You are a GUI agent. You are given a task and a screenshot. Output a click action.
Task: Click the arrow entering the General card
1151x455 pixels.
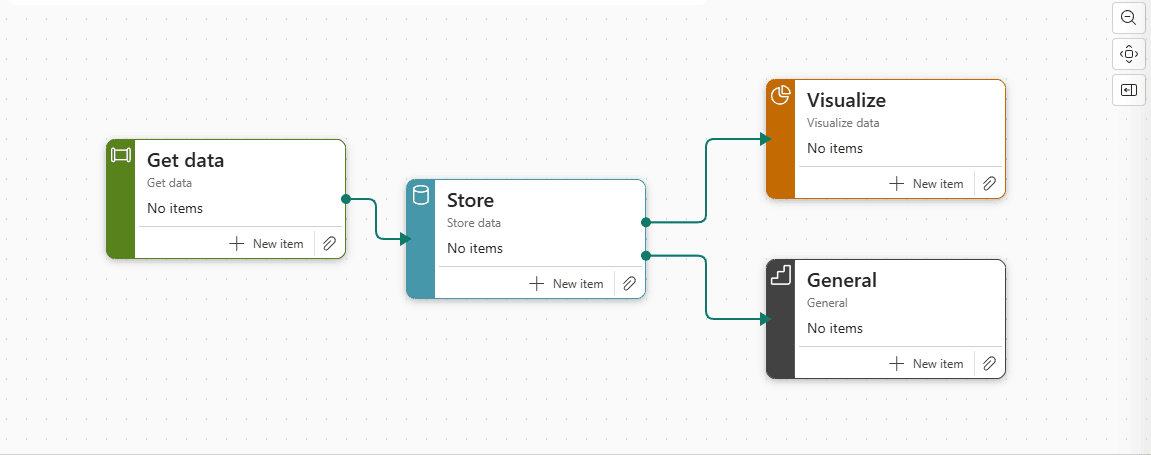pyautogui.click(x=765, y=318)
